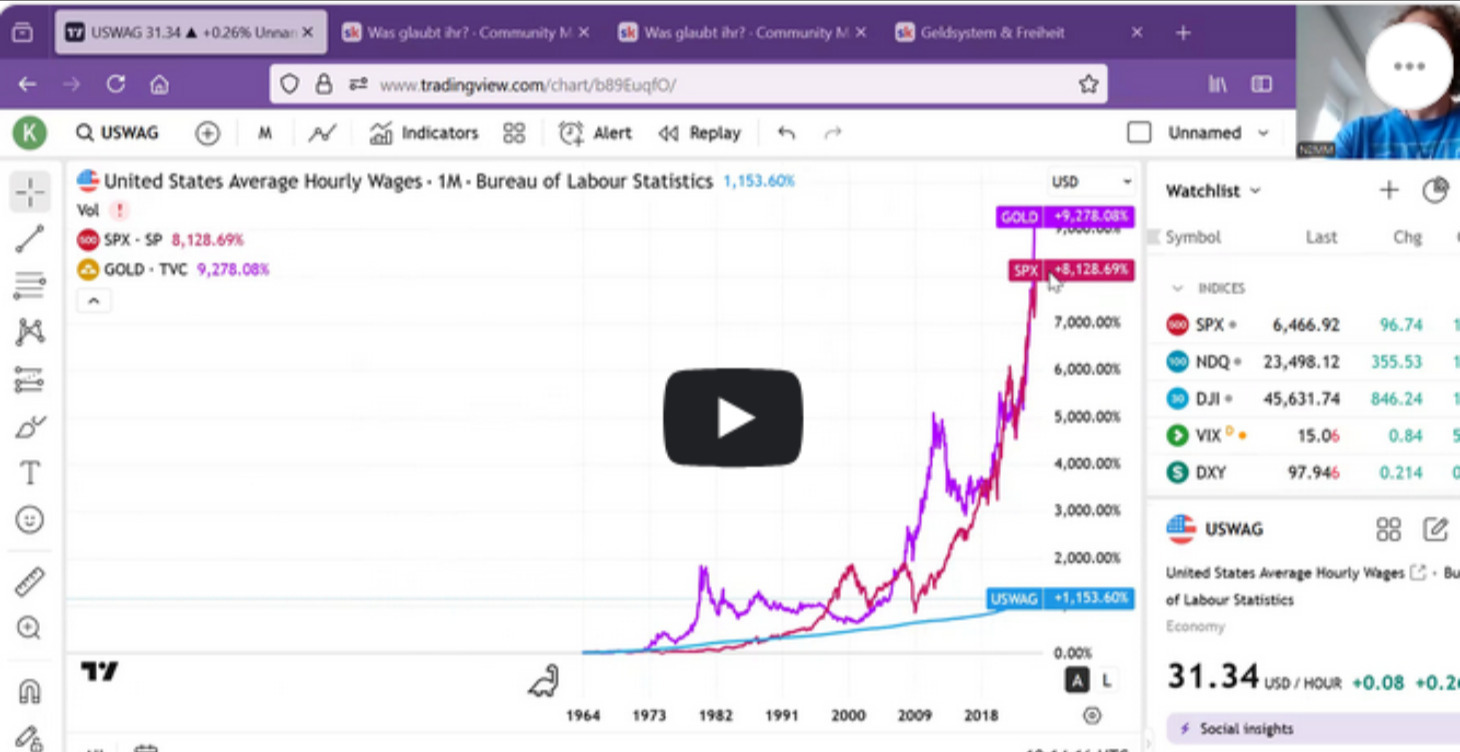Open the Indicators dialog

[x=424, y=133]
